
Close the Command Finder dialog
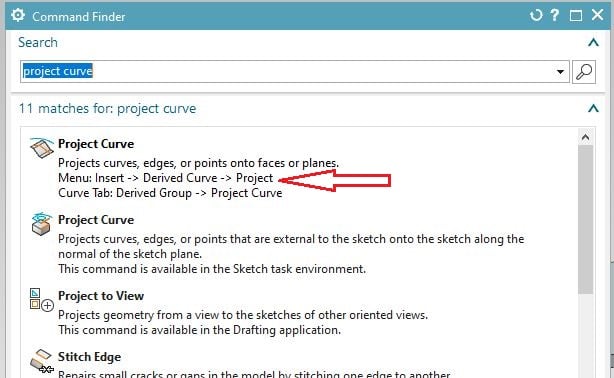tap(598, 15)
